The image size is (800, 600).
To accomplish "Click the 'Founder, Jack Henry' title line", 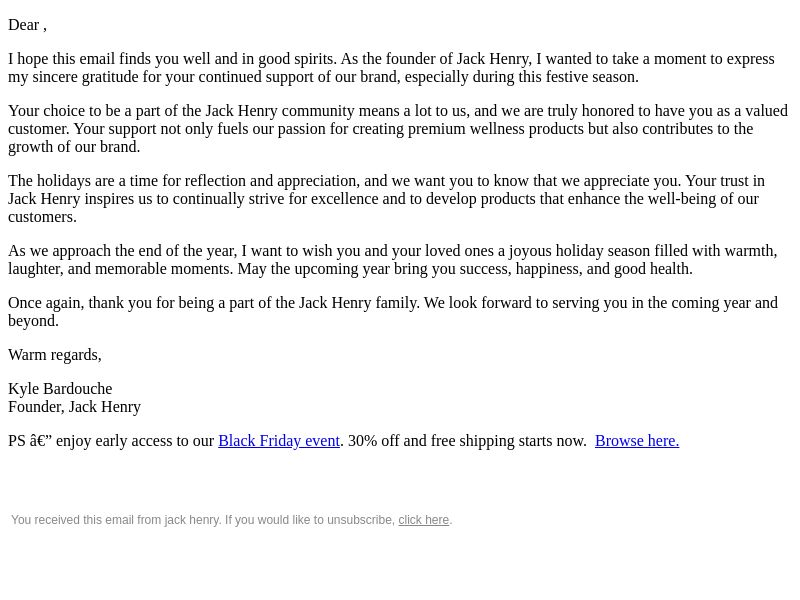I will click(x=74, y=407).
